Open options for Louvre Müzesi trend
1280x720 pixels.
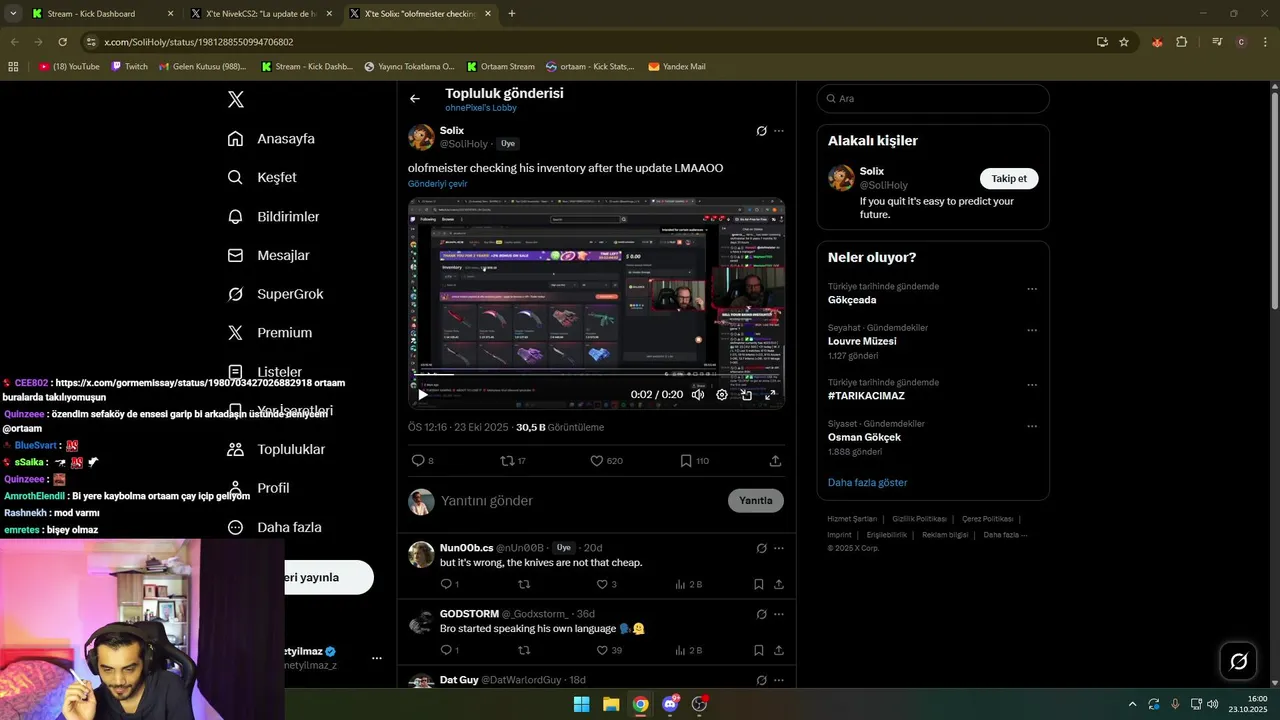[1032, 330]
